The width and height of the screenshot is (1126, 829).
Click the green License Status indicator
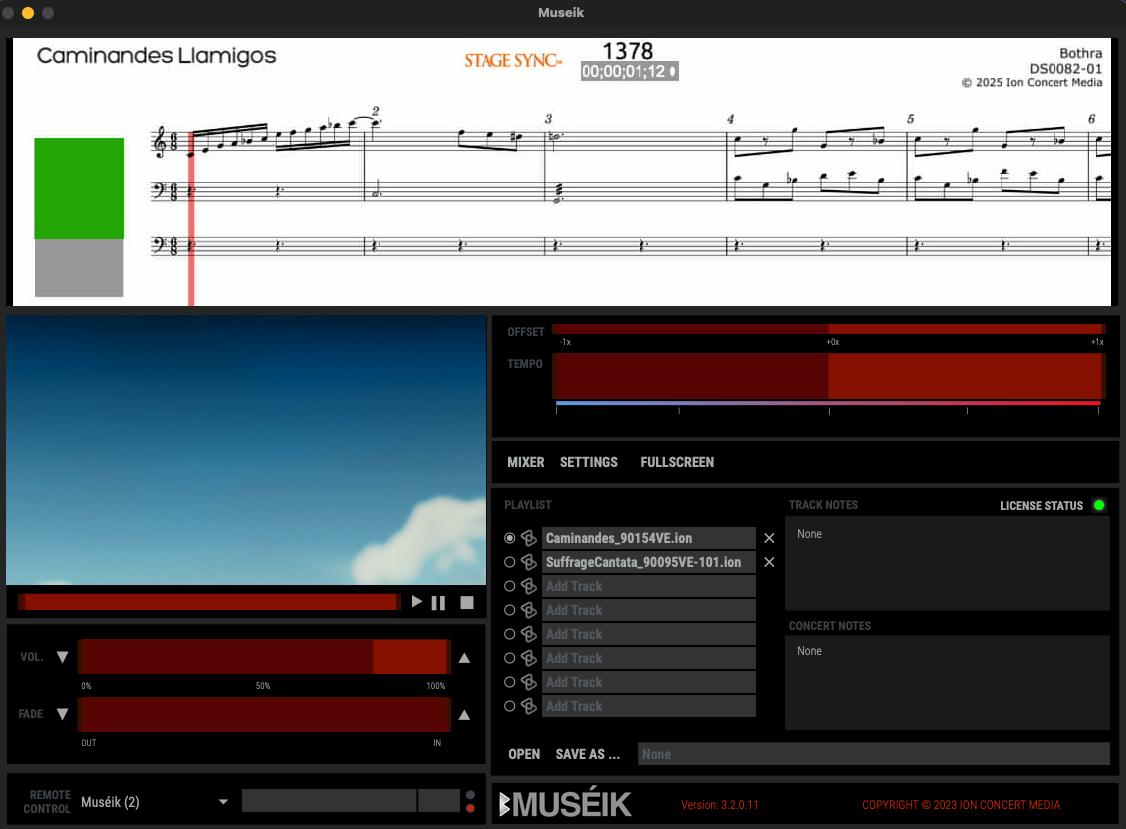coord(1099,505)
